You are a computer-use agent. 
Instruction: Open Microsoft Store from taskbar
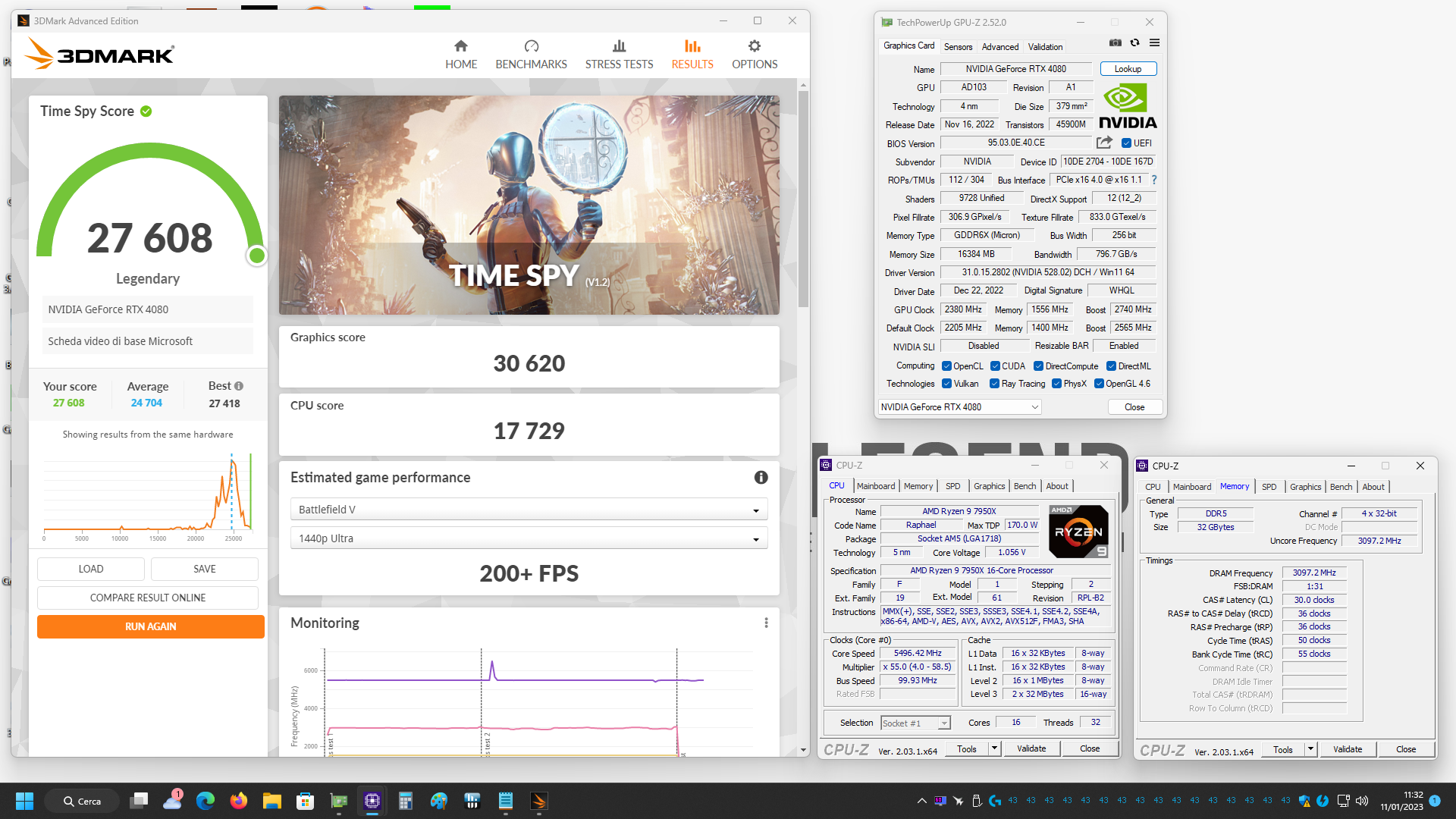(x=306, y=801)
